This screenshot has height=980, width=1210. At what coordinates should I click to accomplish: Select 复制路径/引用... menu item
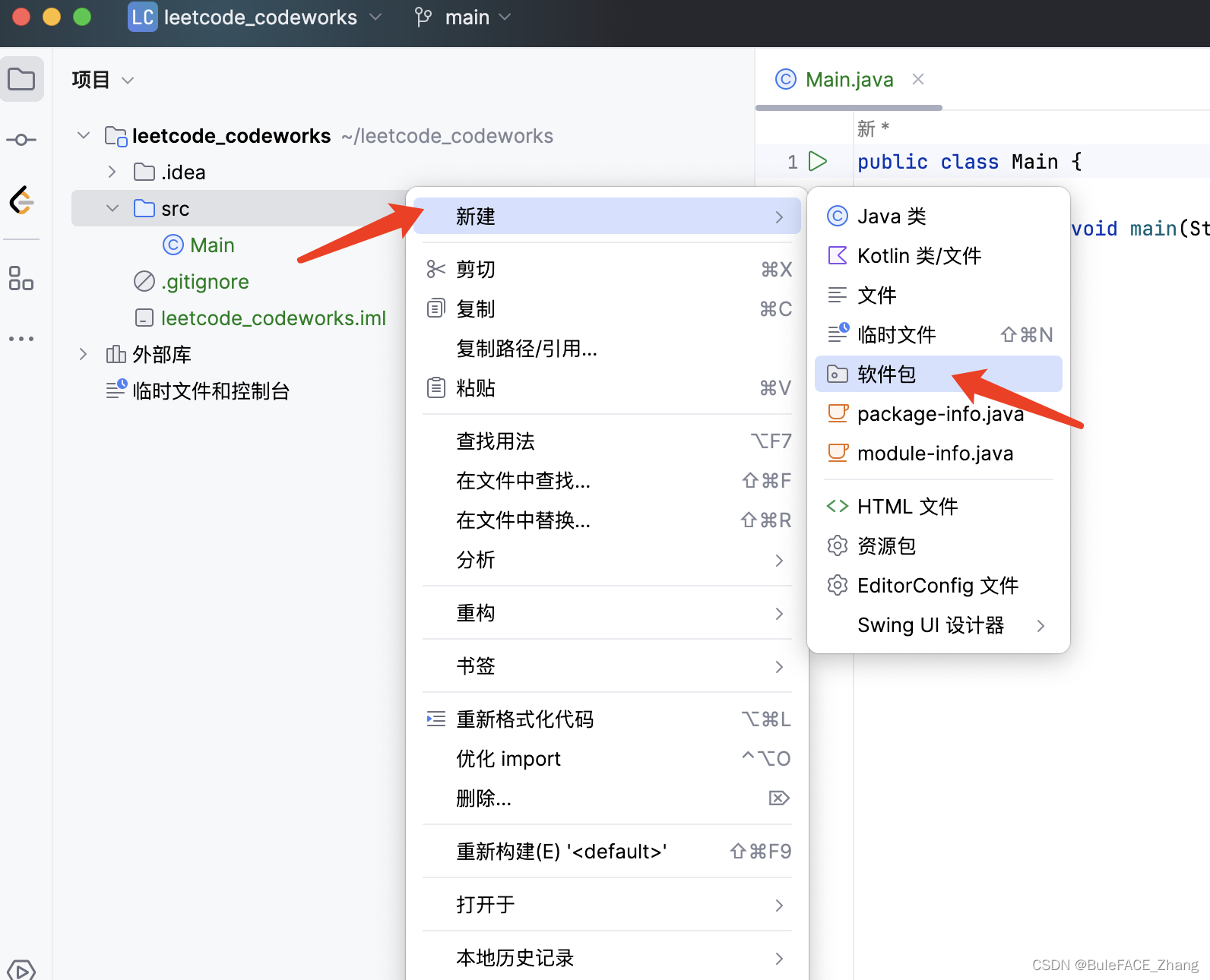coord(607,348)
